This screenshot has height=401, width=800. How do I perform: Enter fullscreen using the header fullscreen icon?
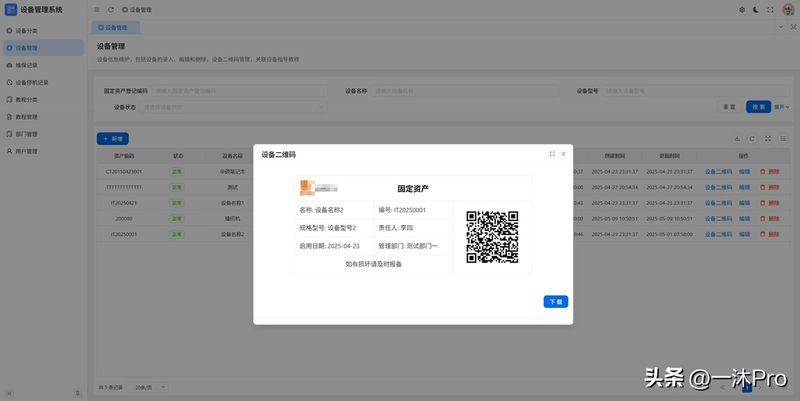[x=770, y=9]
